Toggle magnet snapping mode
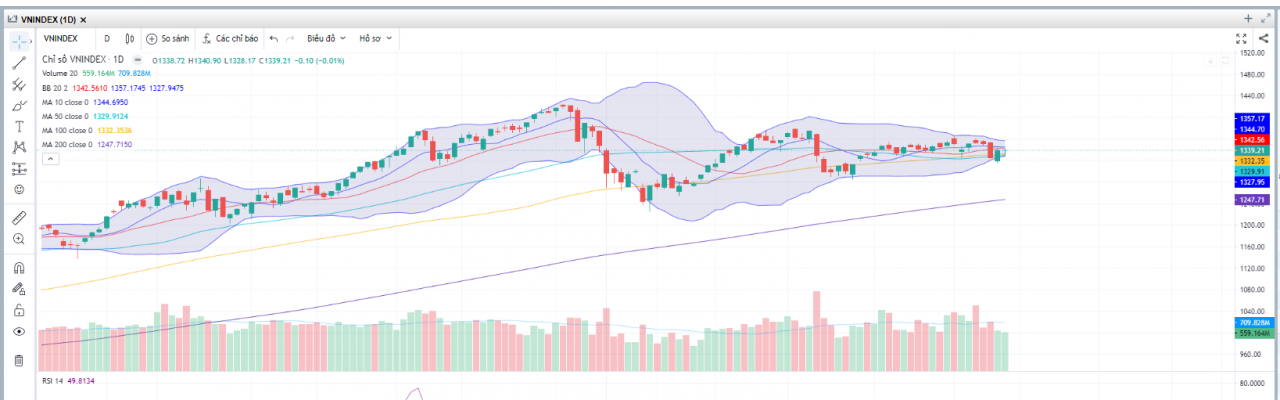1280x400 pixels. pos(19,268)
